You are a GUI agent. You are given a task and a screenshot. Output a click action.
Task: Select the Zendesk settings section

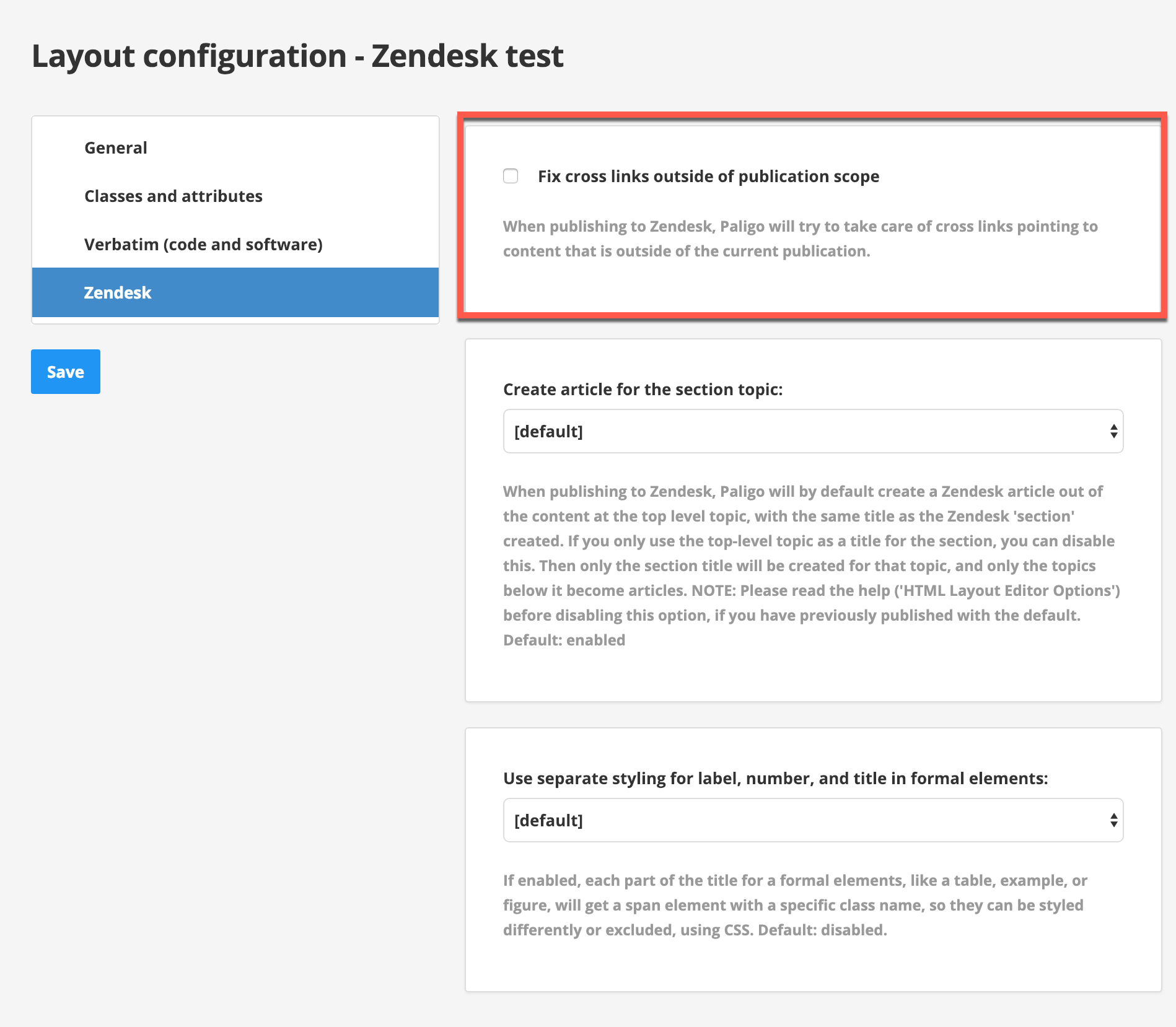point(117,292)
